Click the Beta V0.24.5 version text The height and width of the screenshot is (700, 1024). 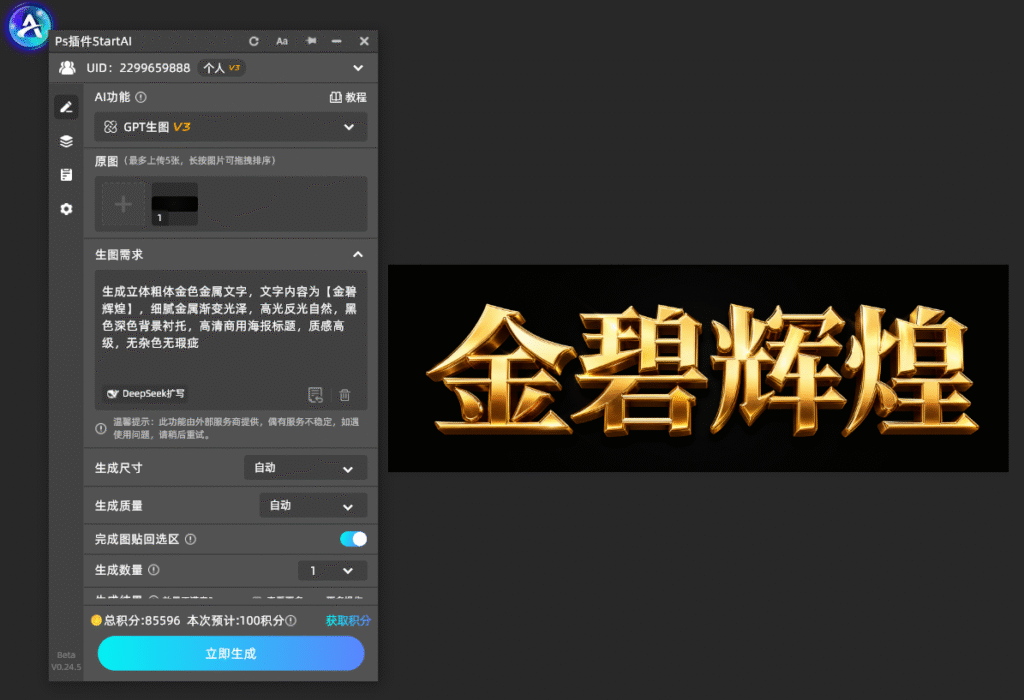[66, 661]
